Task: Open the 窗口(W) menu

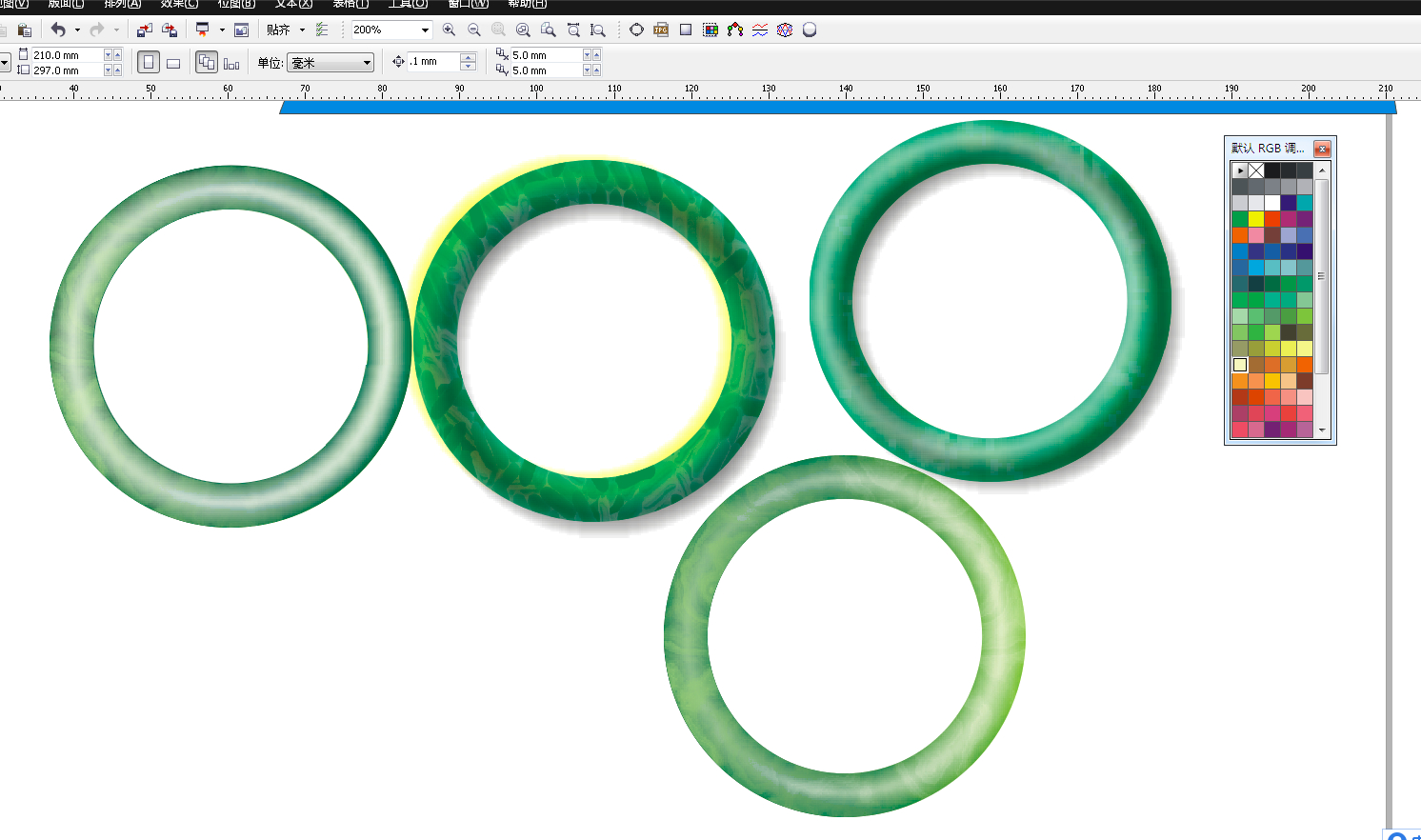Action: (x=468, y=5)
